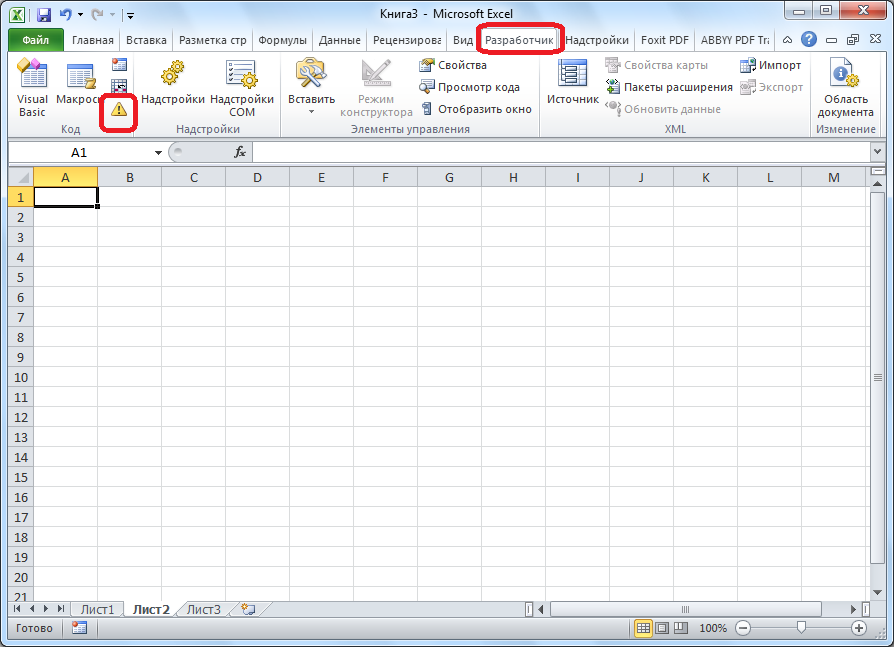Go to first sheet navigation arrow
894x647 pixels.
click(17, 609)
